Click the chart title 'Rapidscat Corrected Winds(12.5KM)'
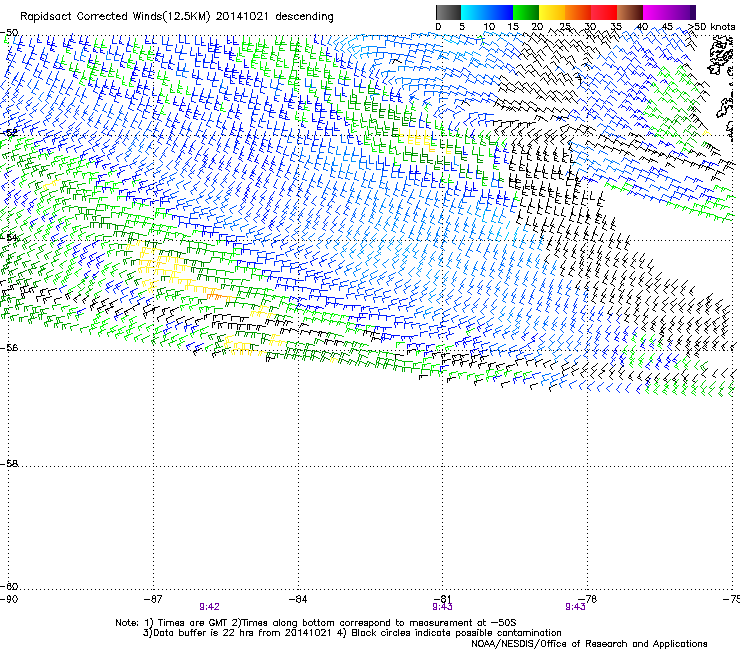Viewport: 740px width, 650px height. pos(115,17)
